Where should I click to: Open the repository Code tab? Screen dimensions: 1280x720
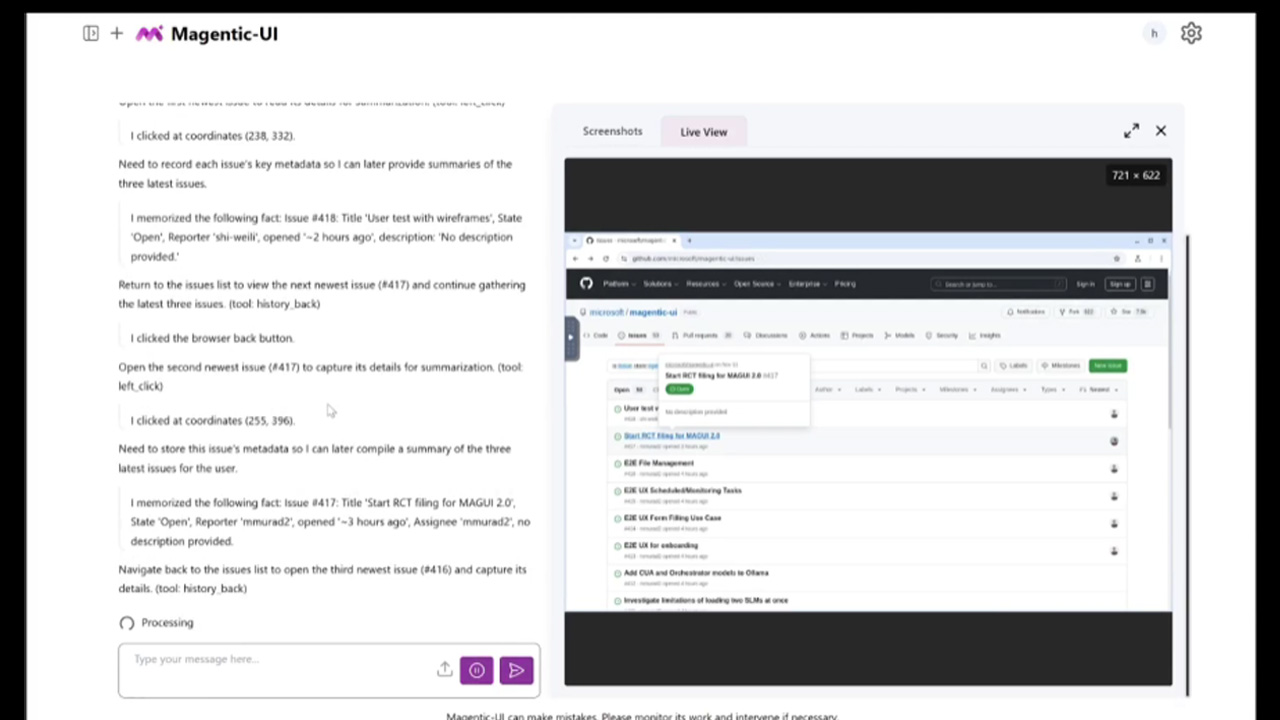pyautogui.click(x=597, y=335)
